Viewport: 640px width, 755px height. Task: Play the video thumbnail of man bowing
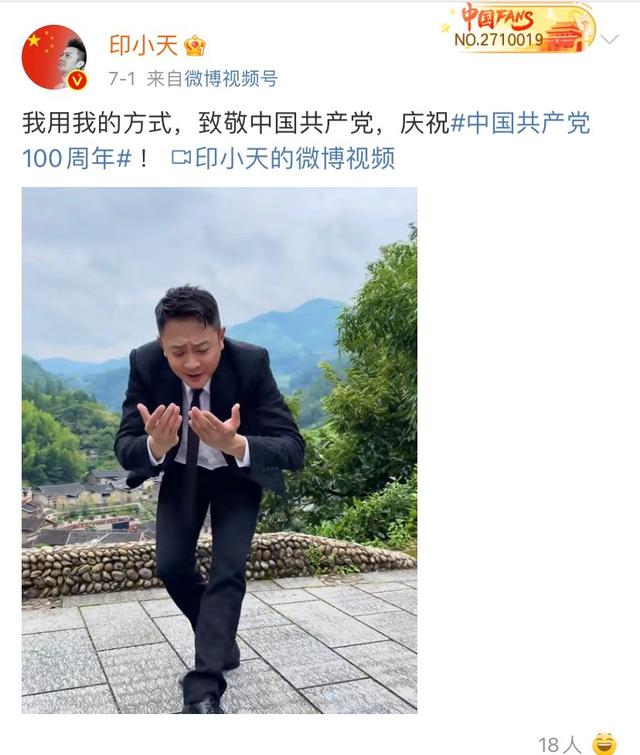(219, 450)
